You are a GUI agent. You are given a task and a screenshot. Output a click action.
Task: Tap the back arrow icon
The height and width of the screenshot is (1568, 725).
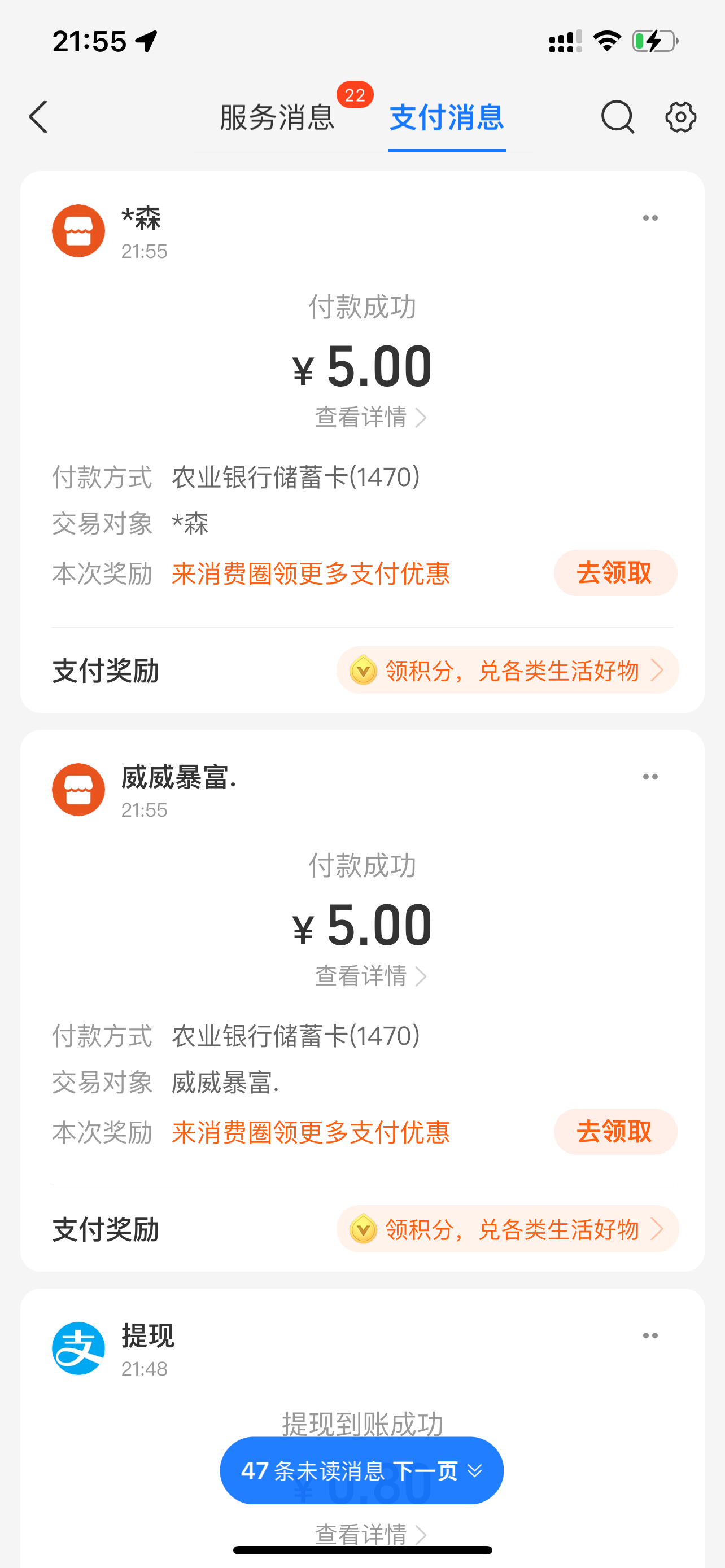point(39,117)
